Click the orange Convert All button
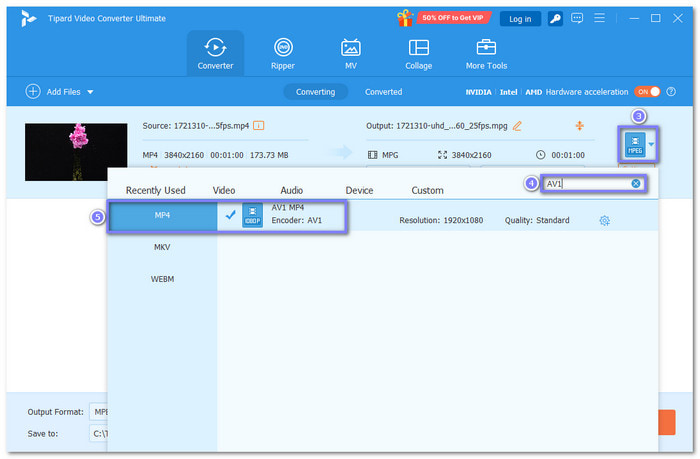The height and width of the screenshot is (459, 700). click(667, 422)
